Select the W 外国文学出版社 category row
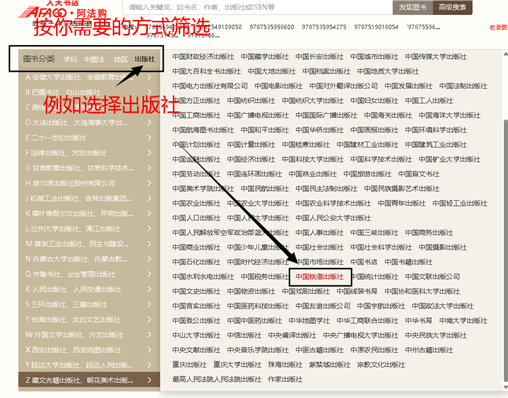 [x=89, y=335]
